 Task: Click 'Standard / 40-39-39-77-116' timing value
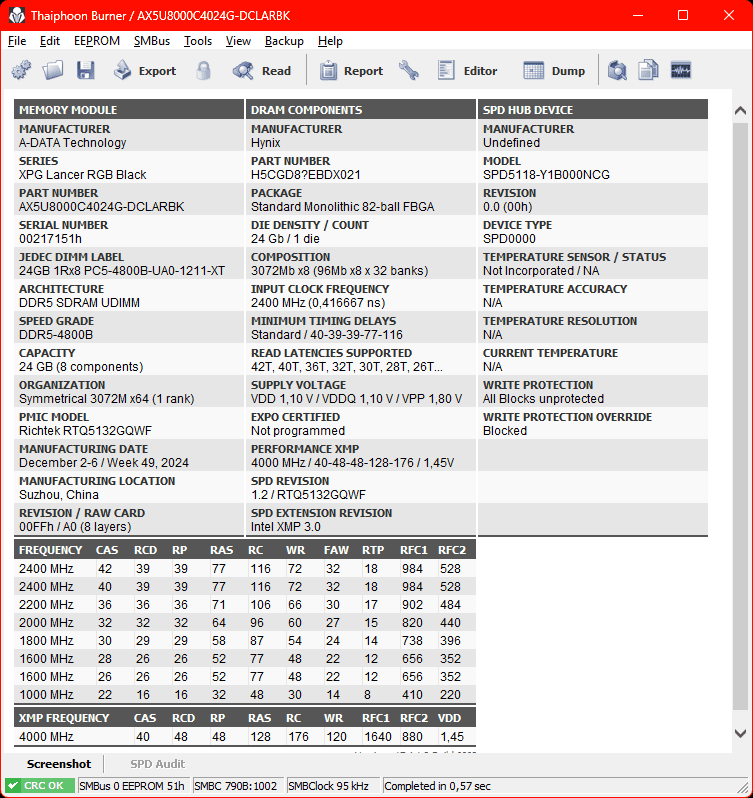[327, 334]
